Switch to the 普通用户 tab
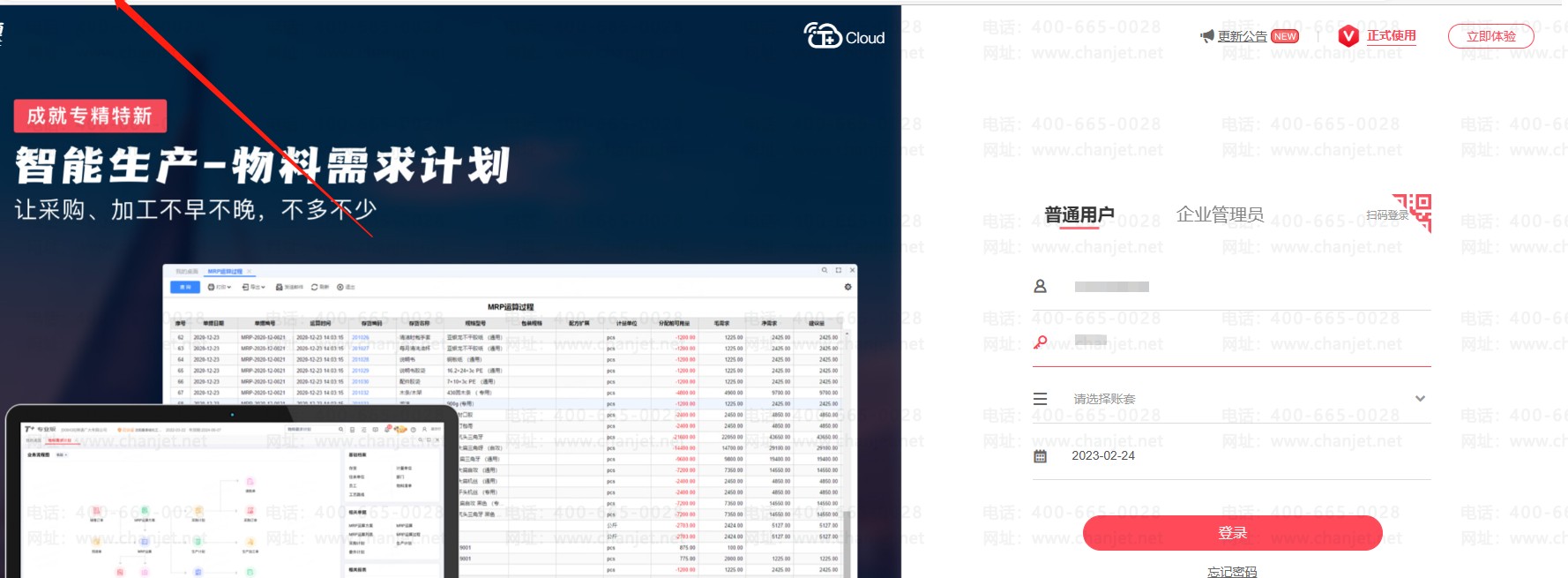1568x578 pixels. [x=1079, y=214]
